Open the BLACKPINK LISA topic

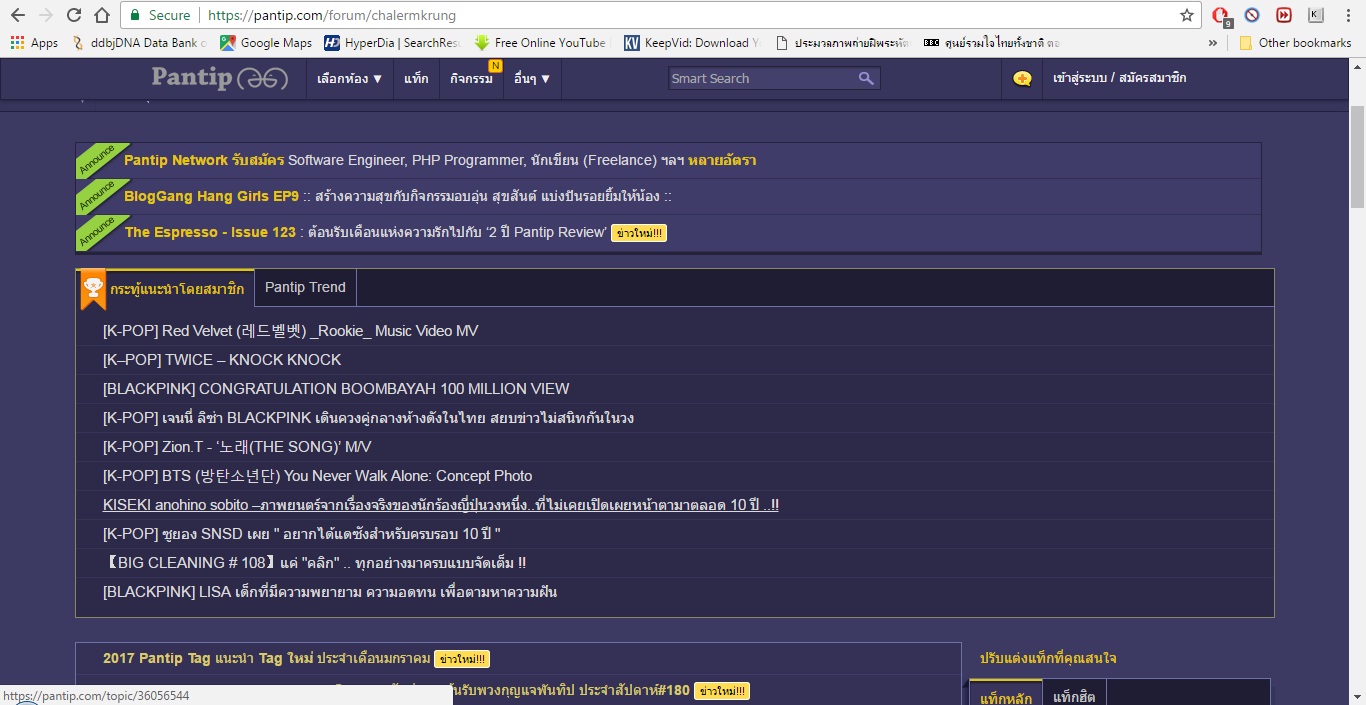(x=330, y=592)
